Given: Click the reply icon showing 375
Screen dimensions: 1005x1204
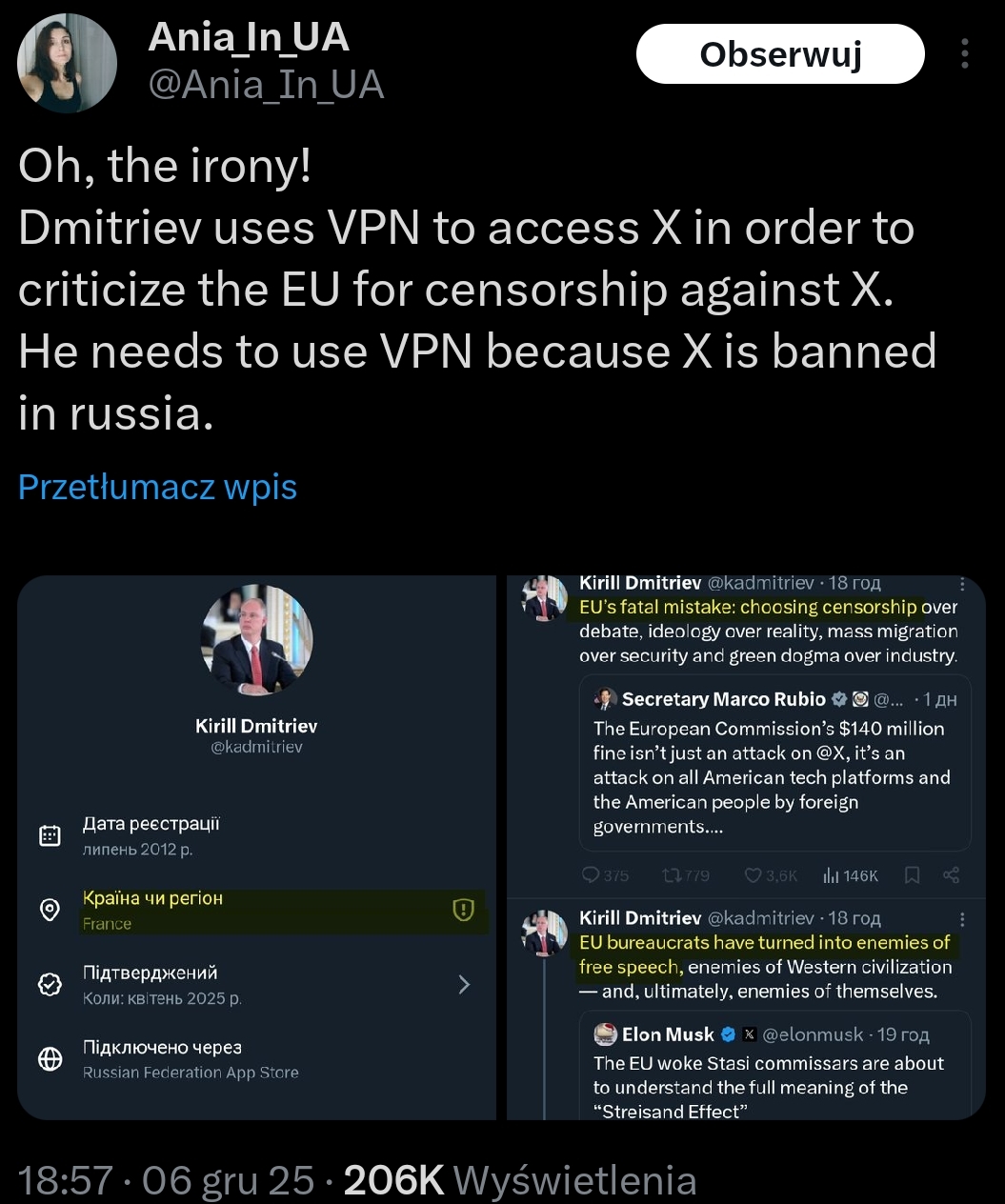Looking at the screenshot, I should (592, 875).
